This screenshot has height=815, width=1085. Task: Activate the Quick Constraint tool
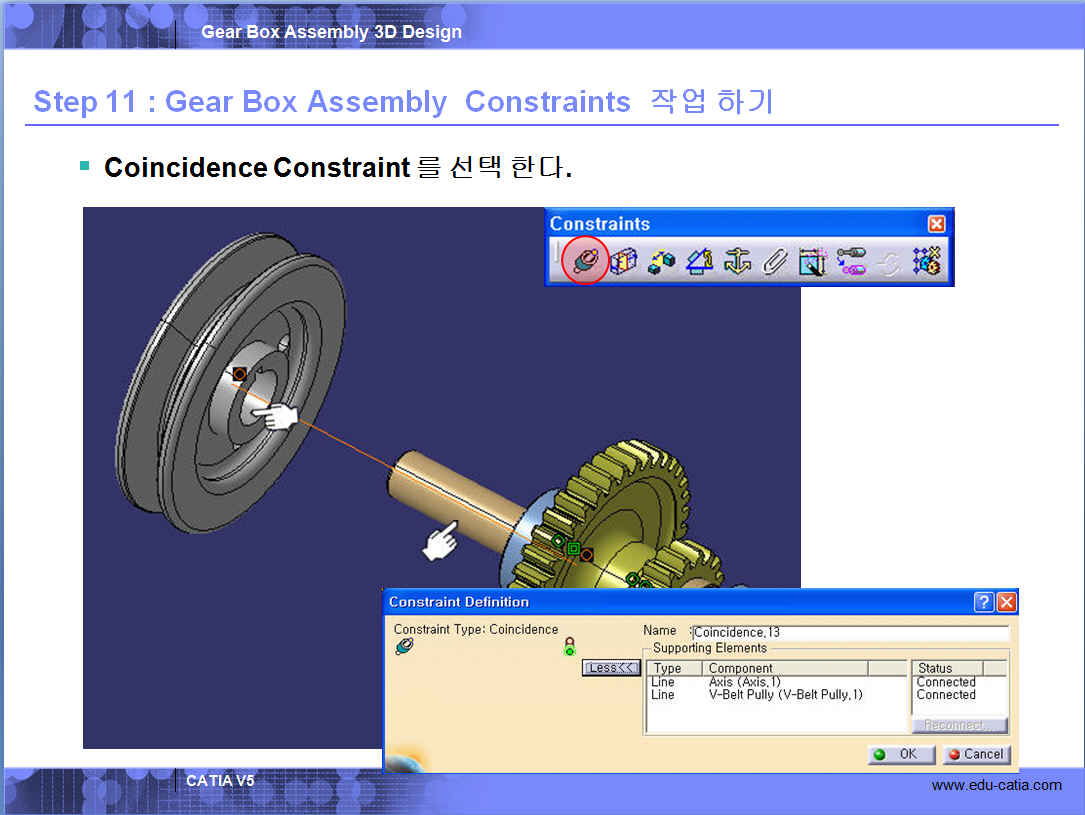tap(813, 262)
